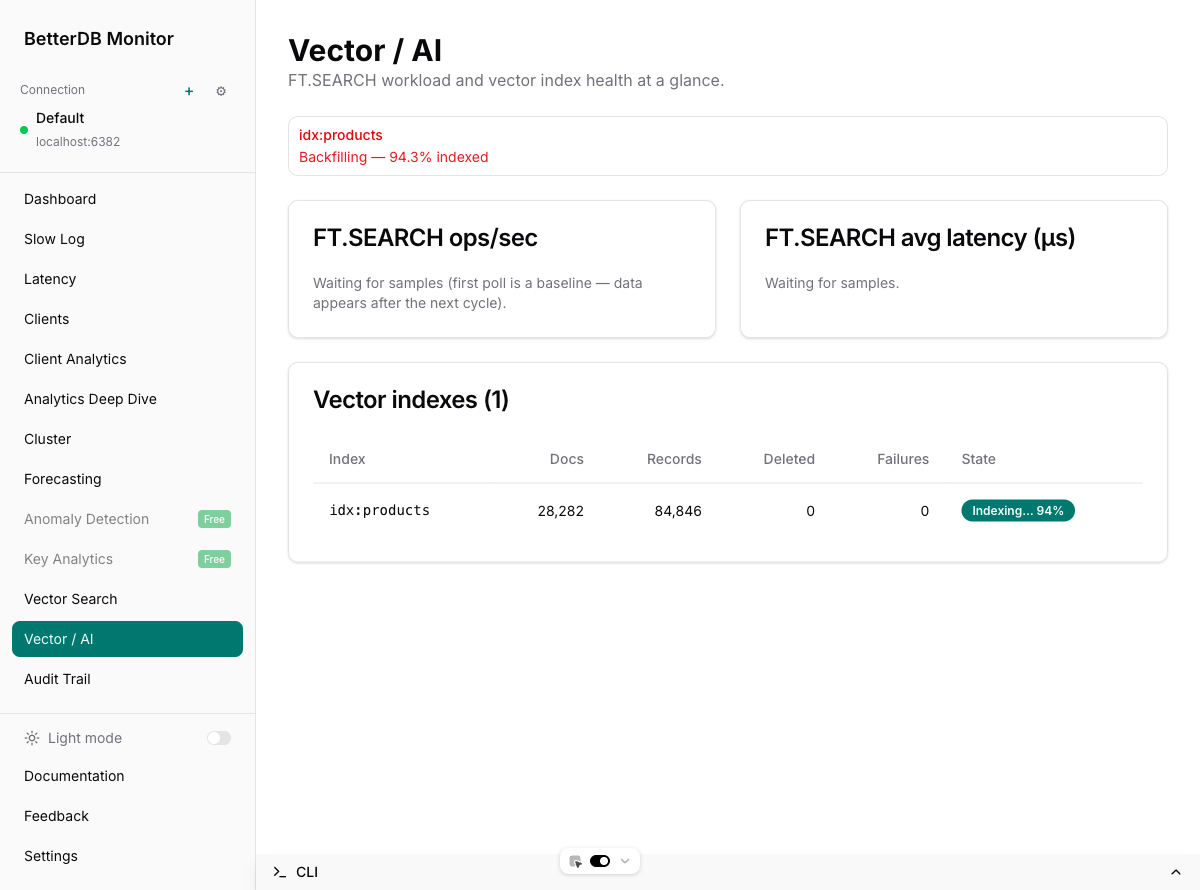Add a new connection with plus icon
Viewport: 1200px width, 890px height.
189,91
